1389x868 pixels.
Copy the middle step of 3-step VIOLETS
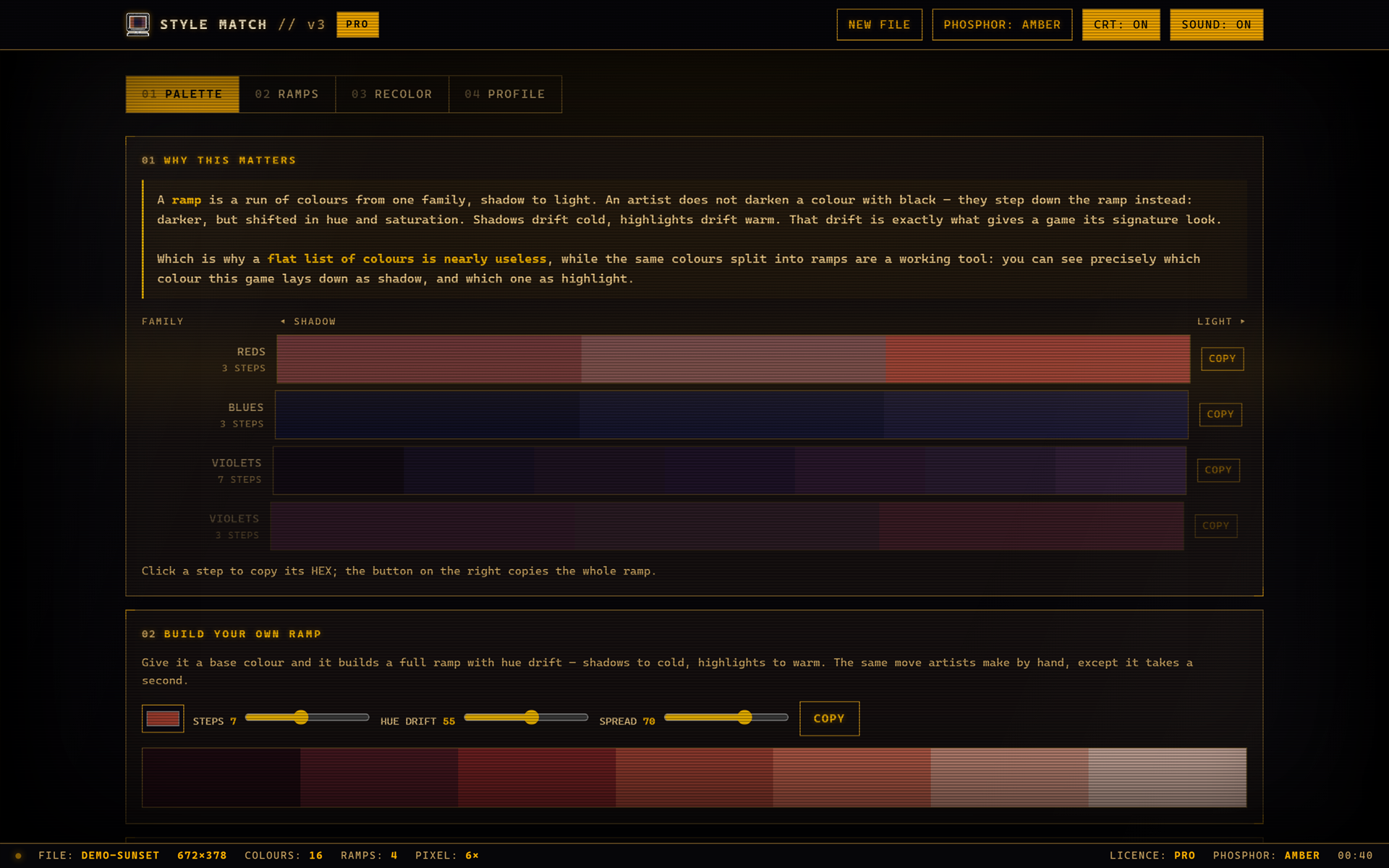[x=728, y=526]
